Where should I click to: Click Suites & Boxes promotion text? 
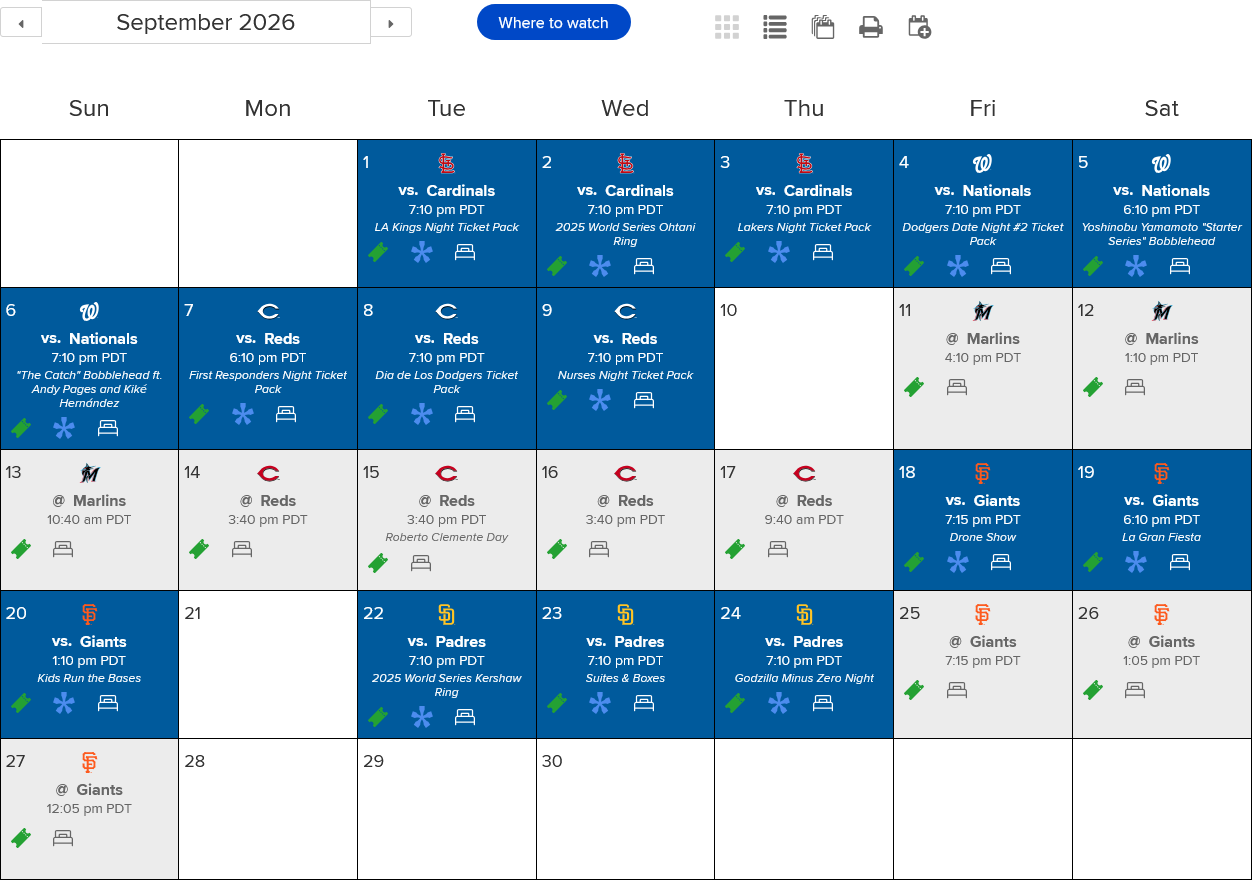pyautogui.click(x=626, y=678)
